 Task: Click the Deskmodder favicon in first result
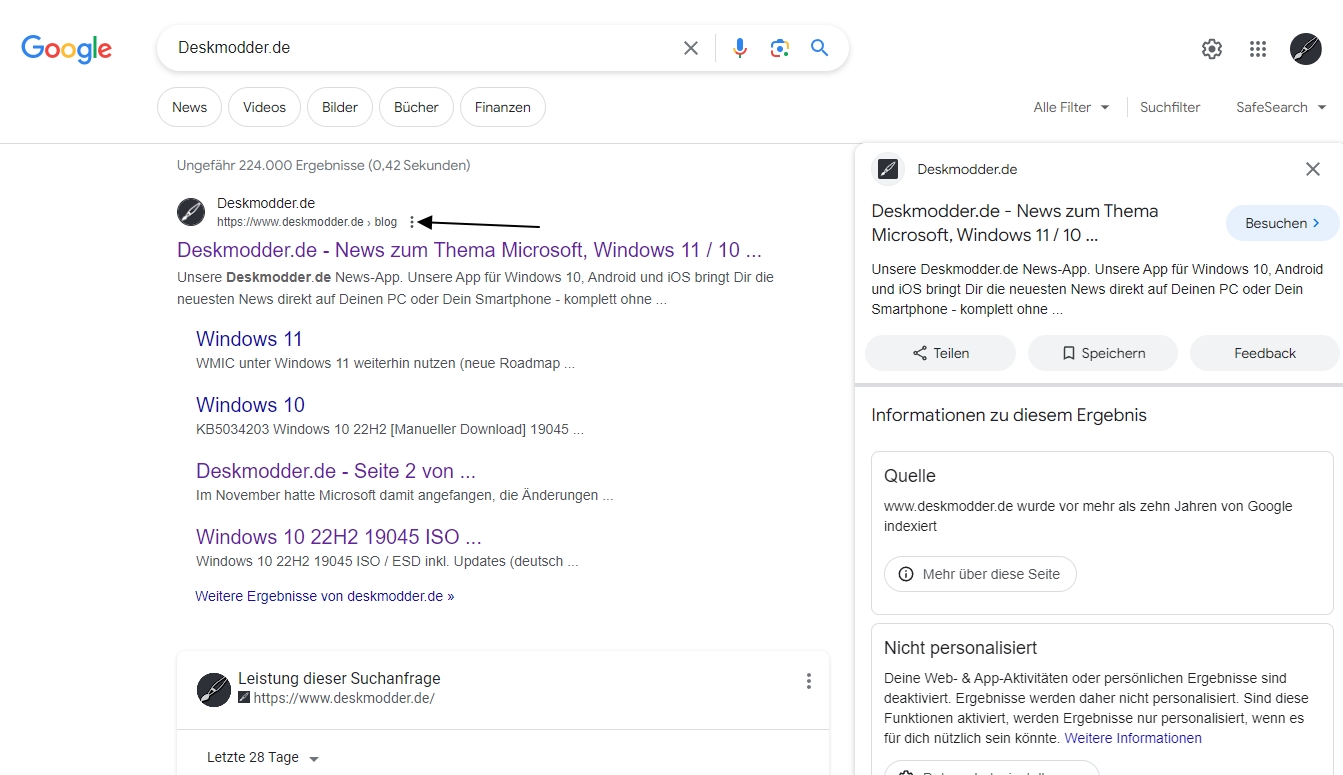click(191, 212)
